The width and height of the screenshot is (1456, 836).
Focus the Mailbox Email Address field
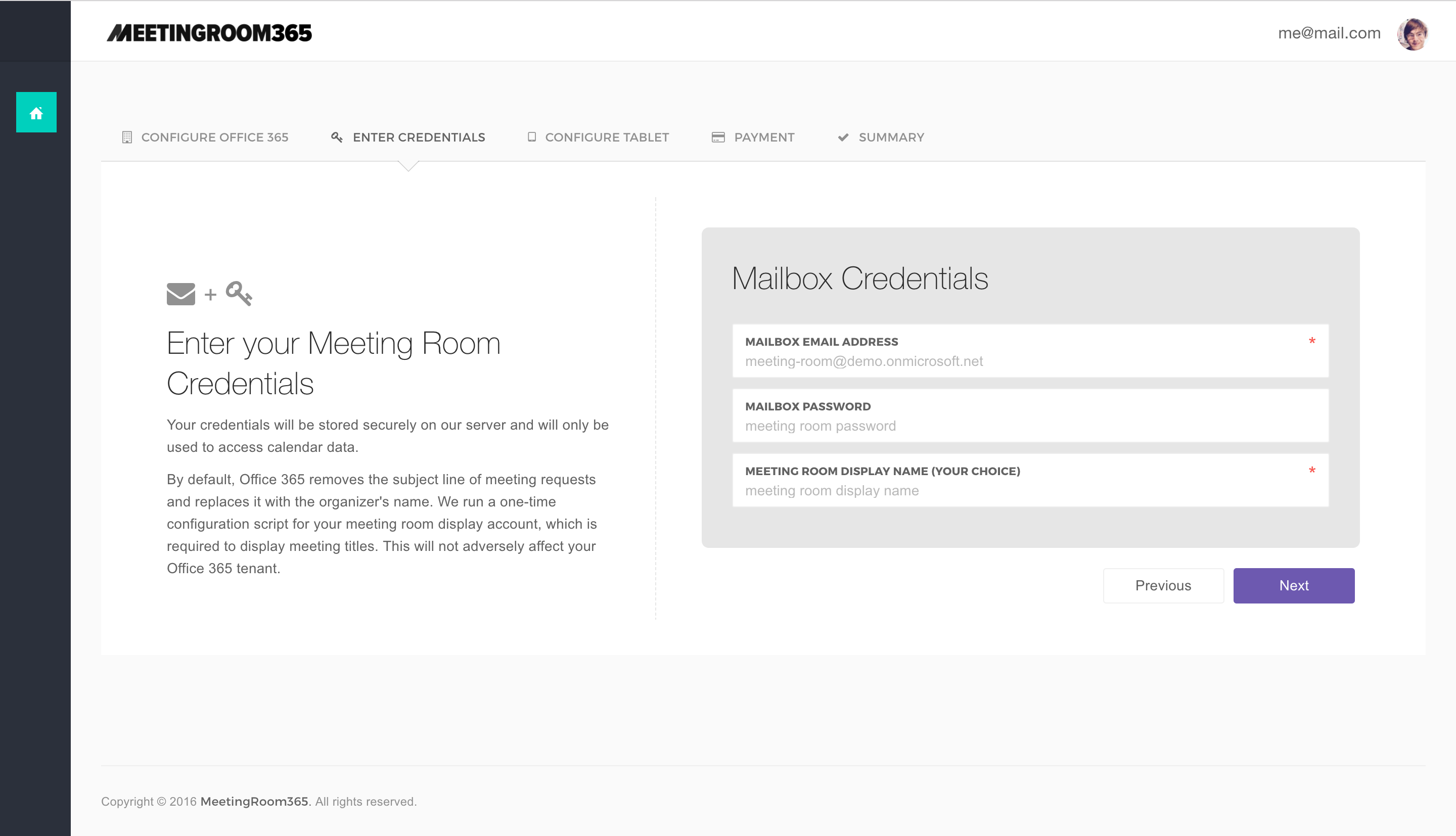pyautogui.click(x=1030, y=351)
